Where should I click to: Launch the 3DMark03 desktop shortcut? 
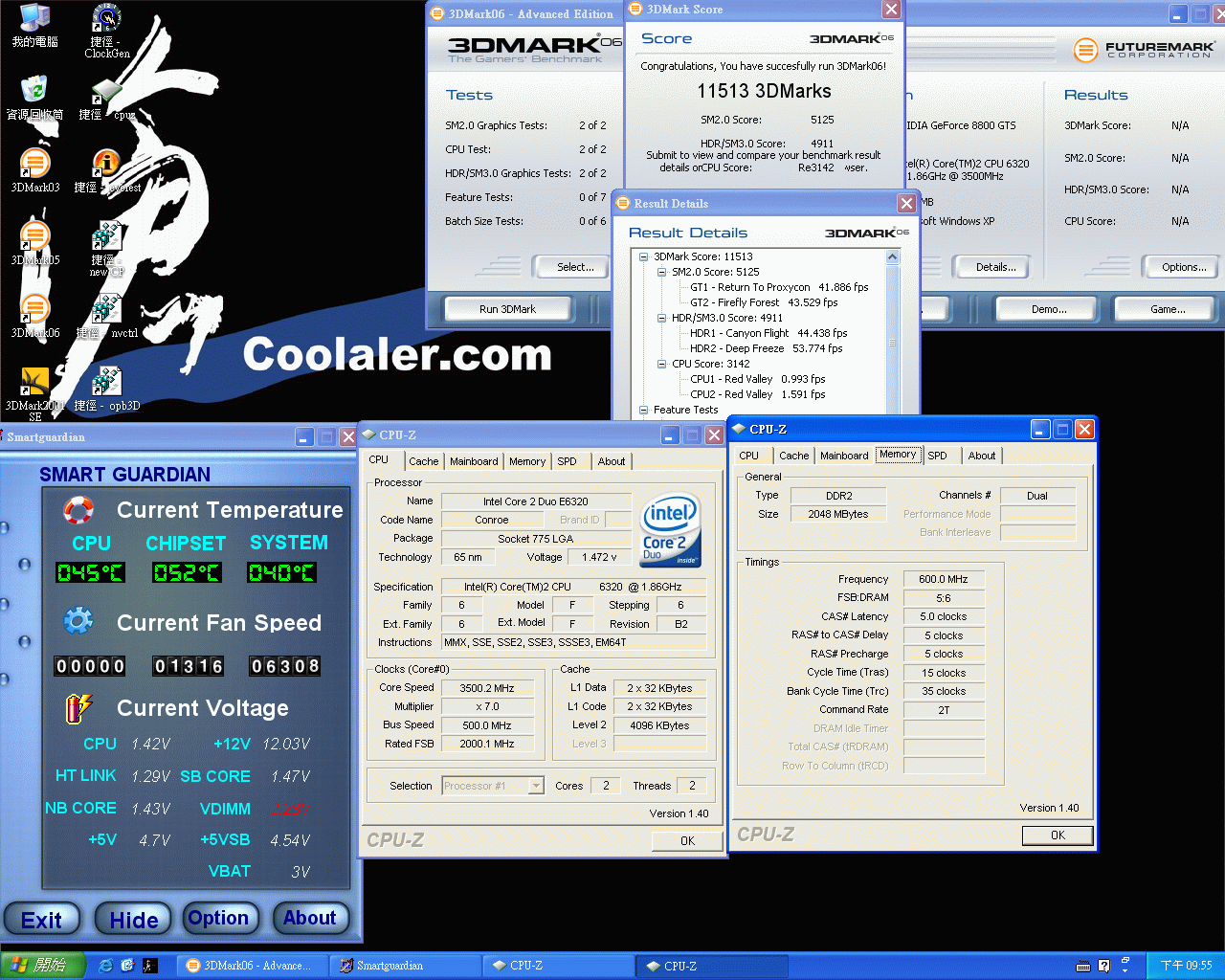(34, 170)
